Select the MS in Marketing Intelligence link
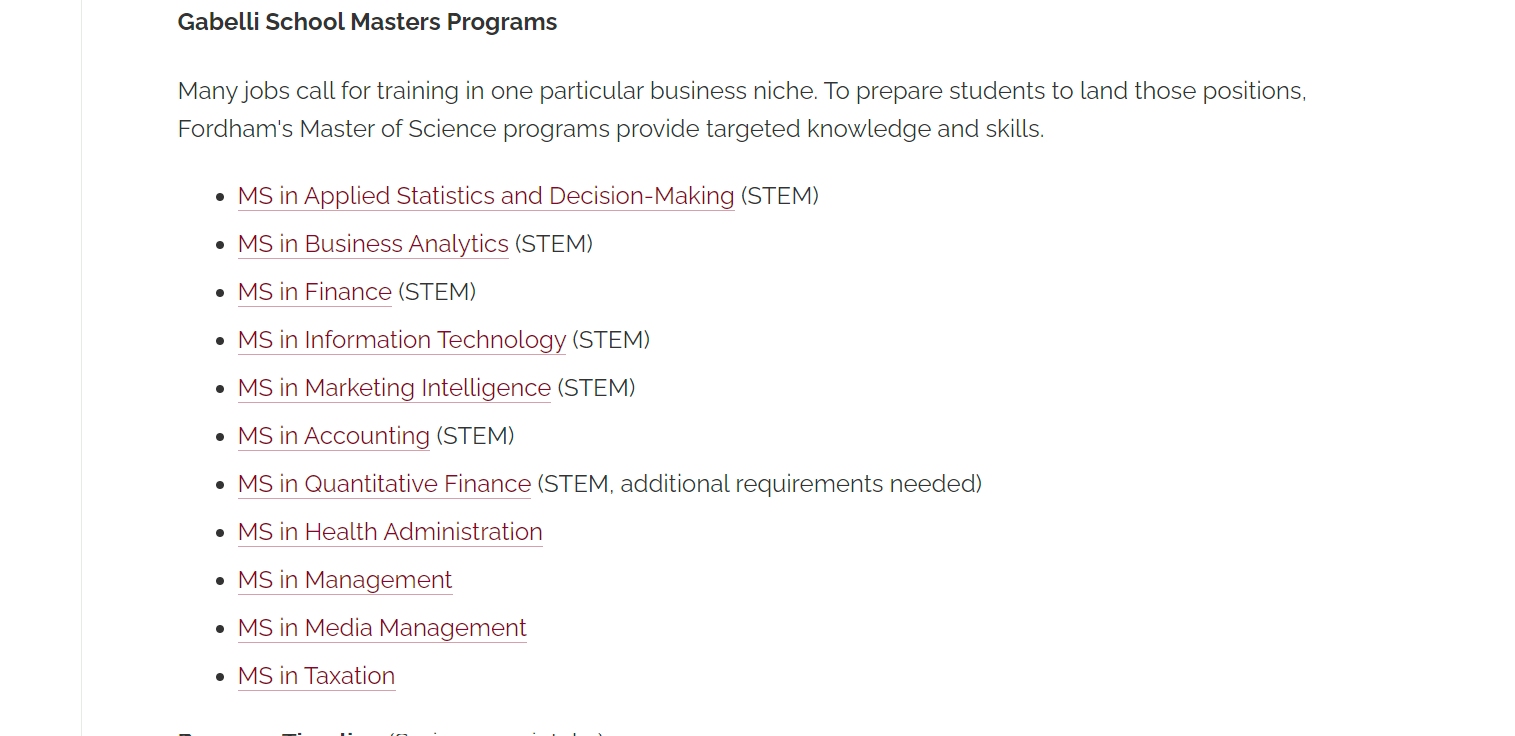The width and height of the screenshot is (1515, 736). (394, 388)
